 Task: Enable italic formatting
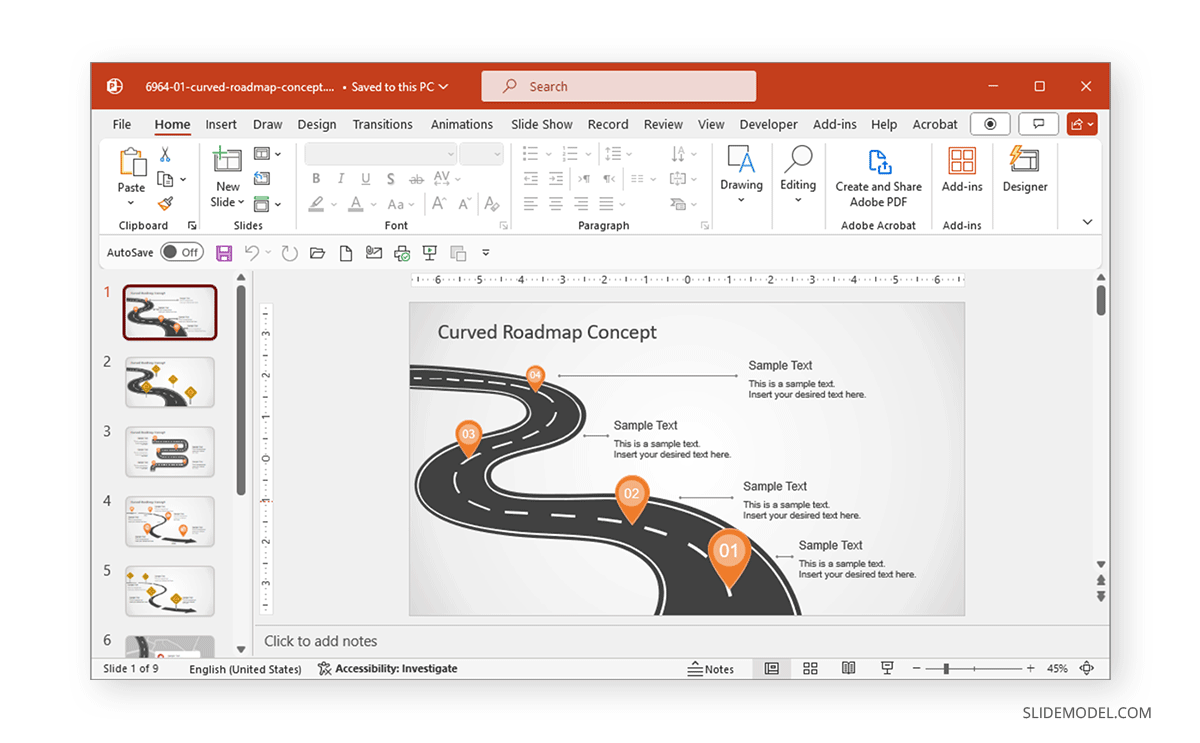pos(340,178)
